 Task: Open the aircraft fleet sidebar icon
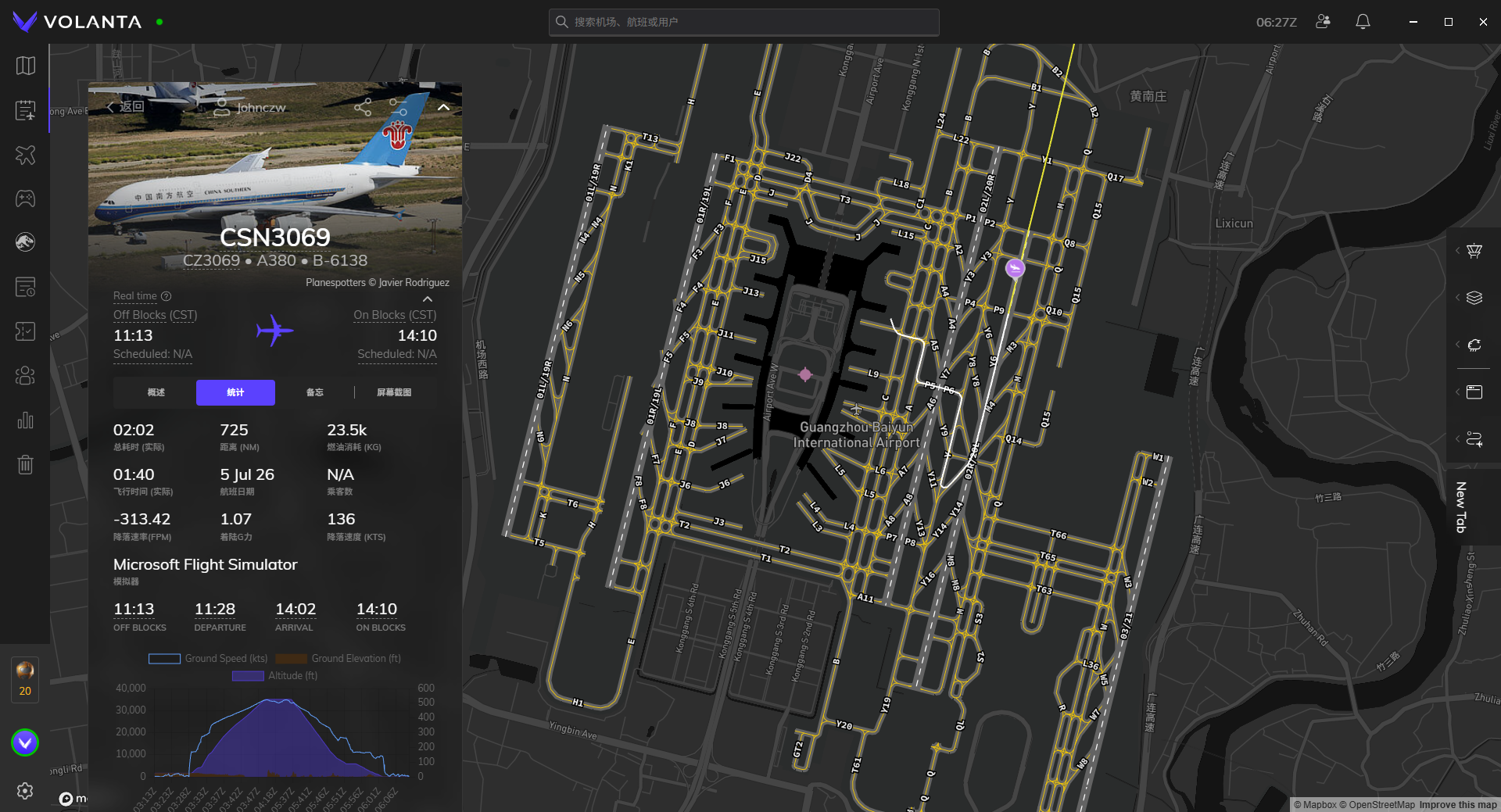tap(25, 155)
